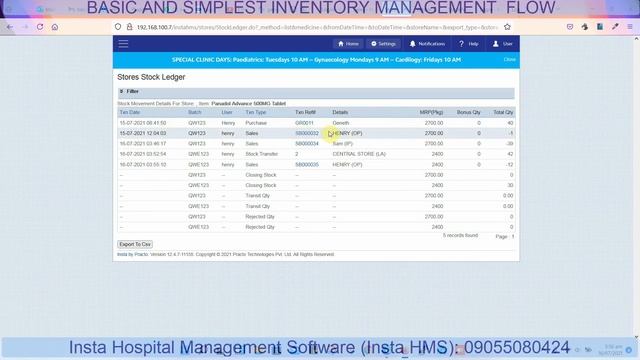Select the Closing Stock row for QWE123
The width and height of the screenshot is (640, 360).
pos(316,185)
